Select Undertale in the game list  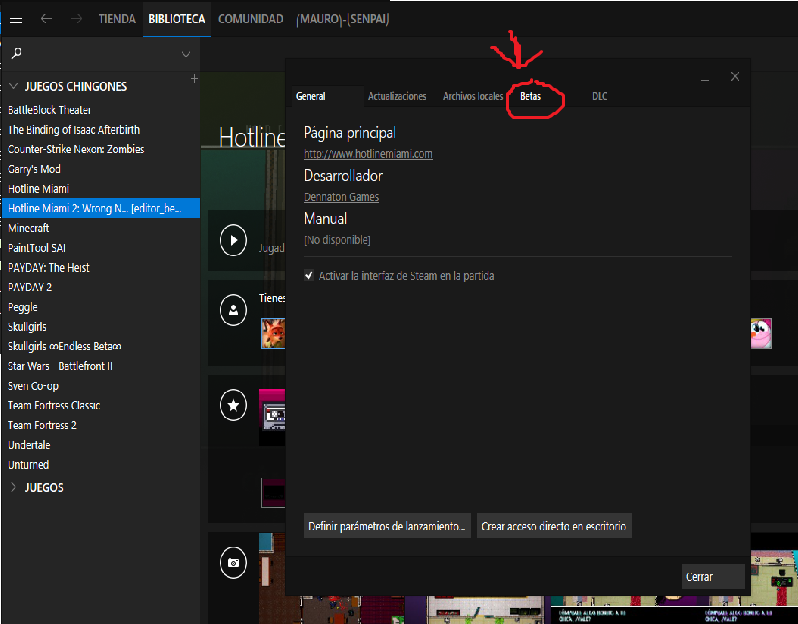[x=101, y=445]
